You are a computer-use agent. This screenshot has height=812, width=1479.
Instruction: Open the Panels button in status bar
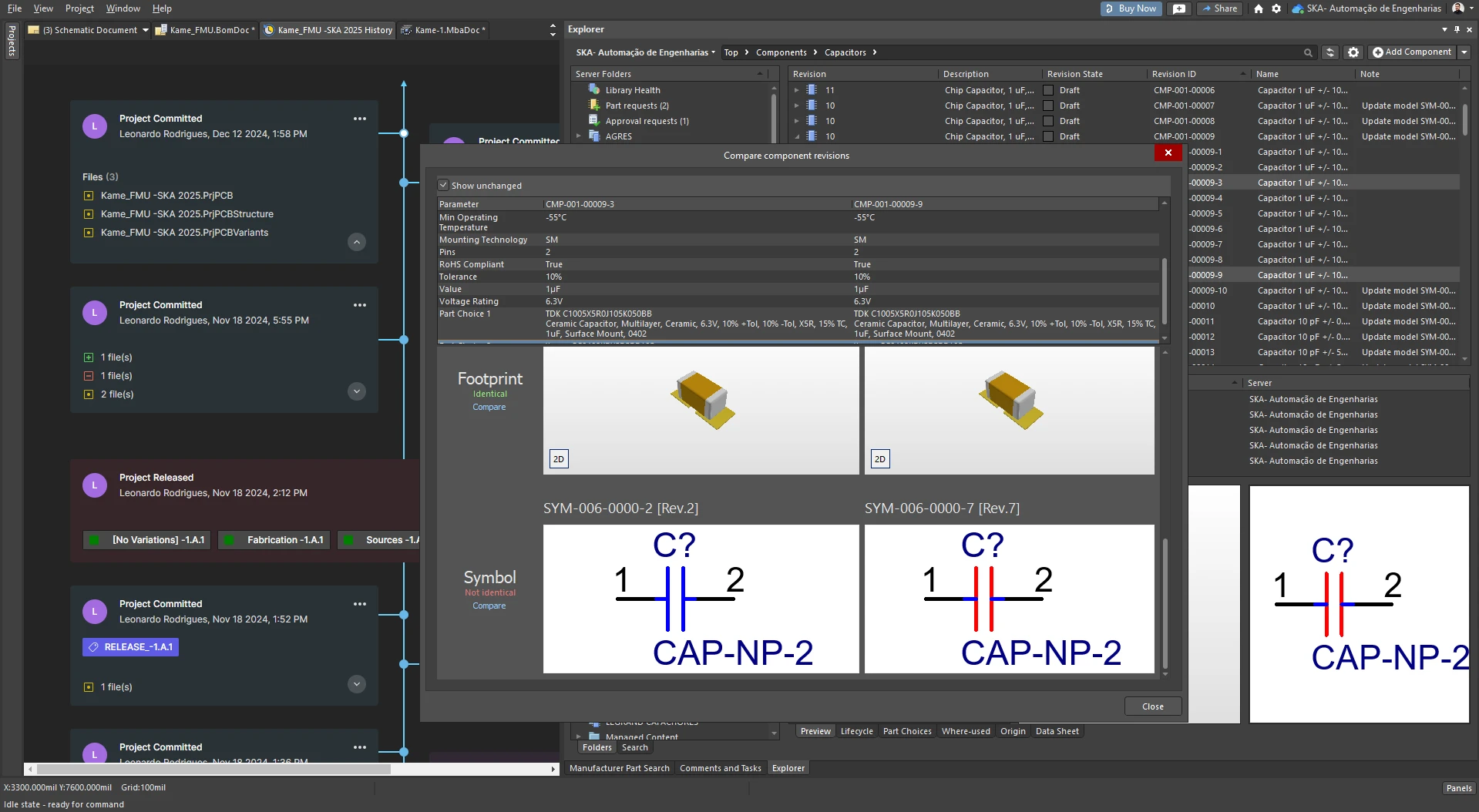pos(1459,788)
